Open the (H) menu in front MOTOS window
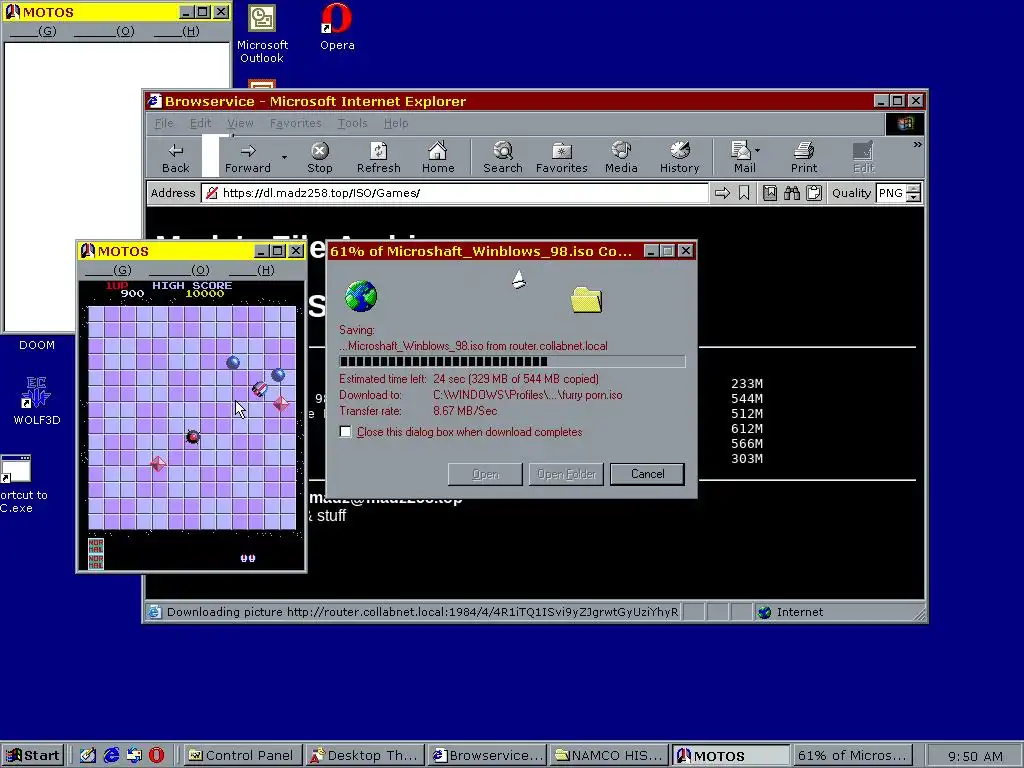The width and height of the screenshot is (1024, 768). pos(251,270)
